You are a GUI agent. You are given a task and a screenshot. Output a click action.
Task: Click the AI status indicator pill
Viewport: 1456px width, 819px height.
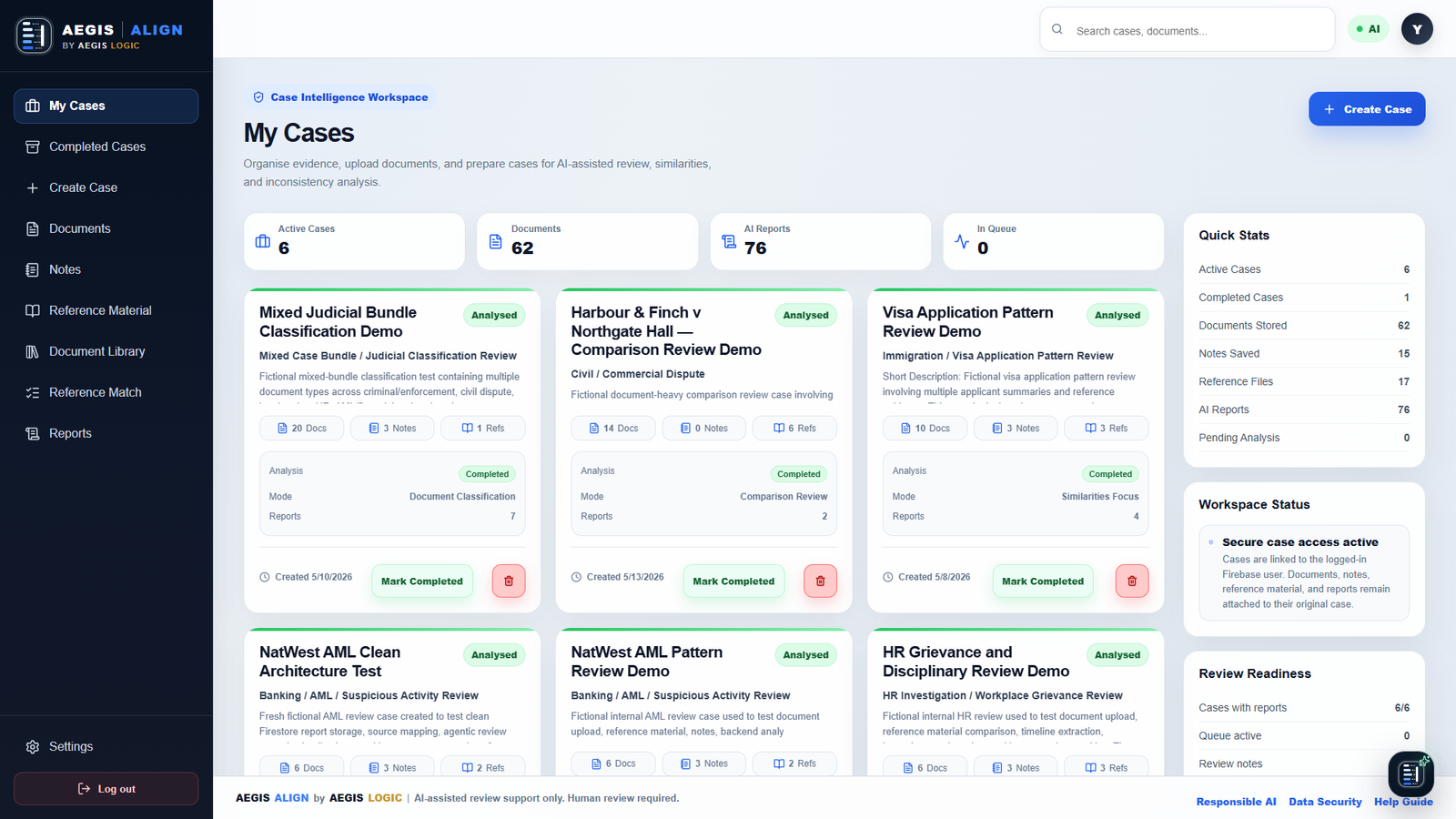click(x=1368, y=29)
